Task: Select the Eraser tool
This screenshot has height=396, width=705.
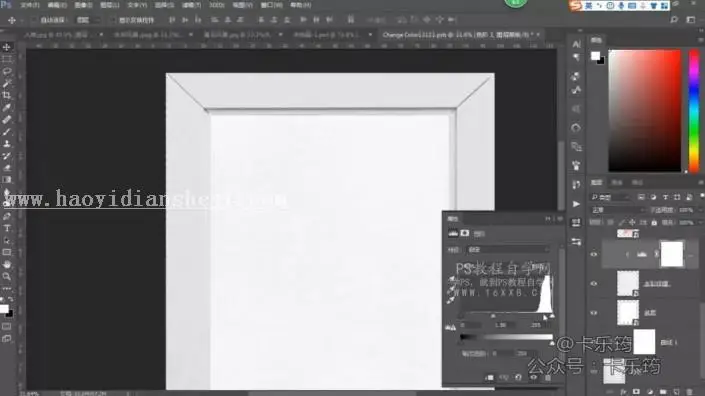Action: (x=7, y=168)
